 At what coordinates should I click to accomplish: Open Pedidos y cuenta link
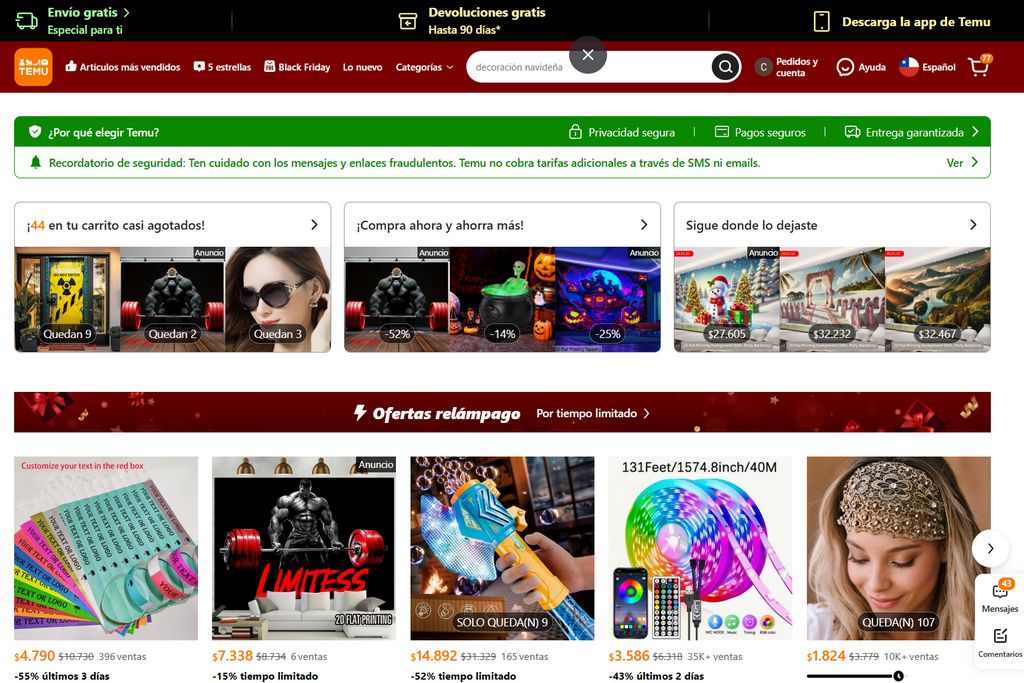pyautogui.click(x=786, y=67)
